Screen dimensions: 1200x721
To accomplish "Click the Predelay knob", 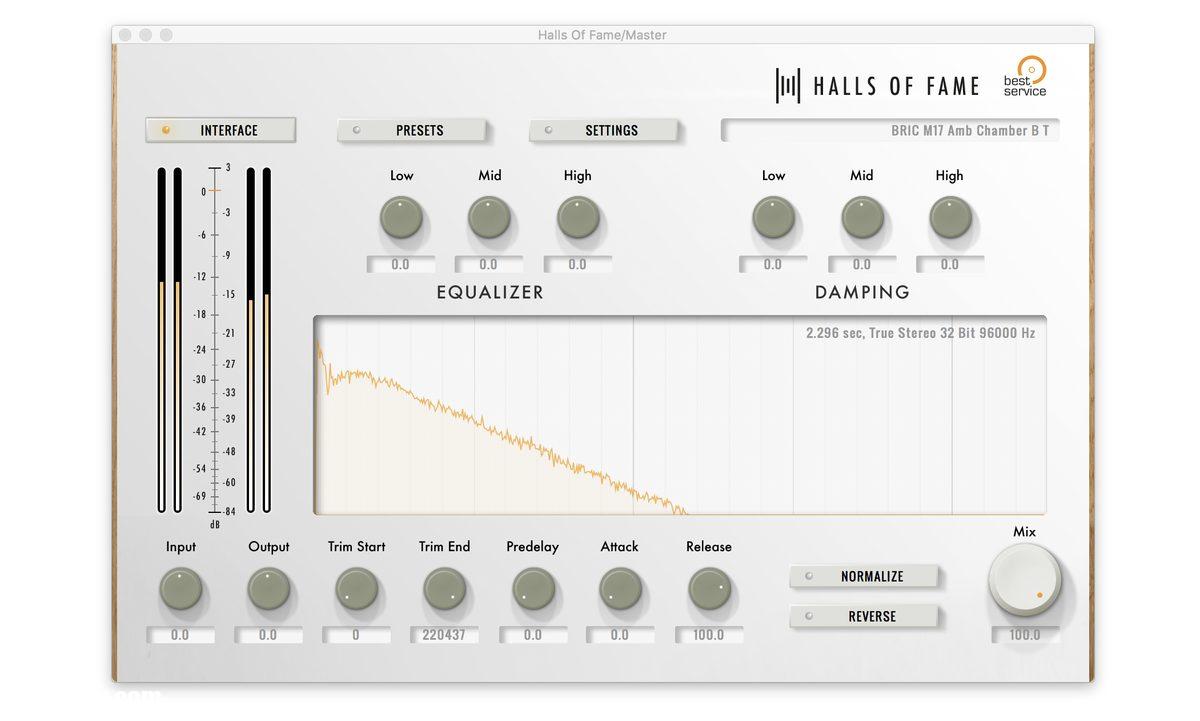I will click(533, 589).
